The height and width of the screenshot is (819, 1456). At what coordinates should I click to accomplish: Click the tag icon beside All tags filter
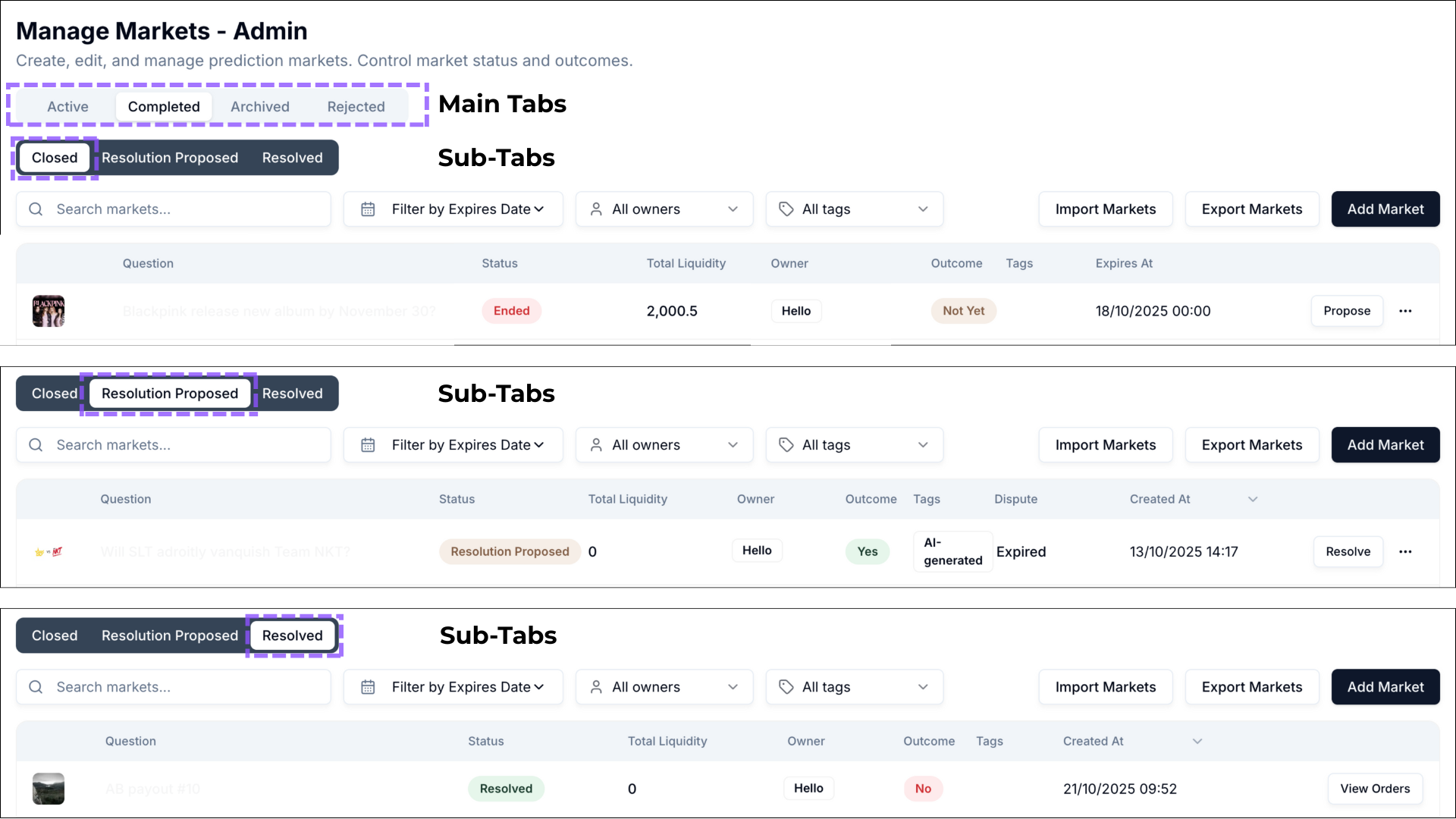pos(786,209)
